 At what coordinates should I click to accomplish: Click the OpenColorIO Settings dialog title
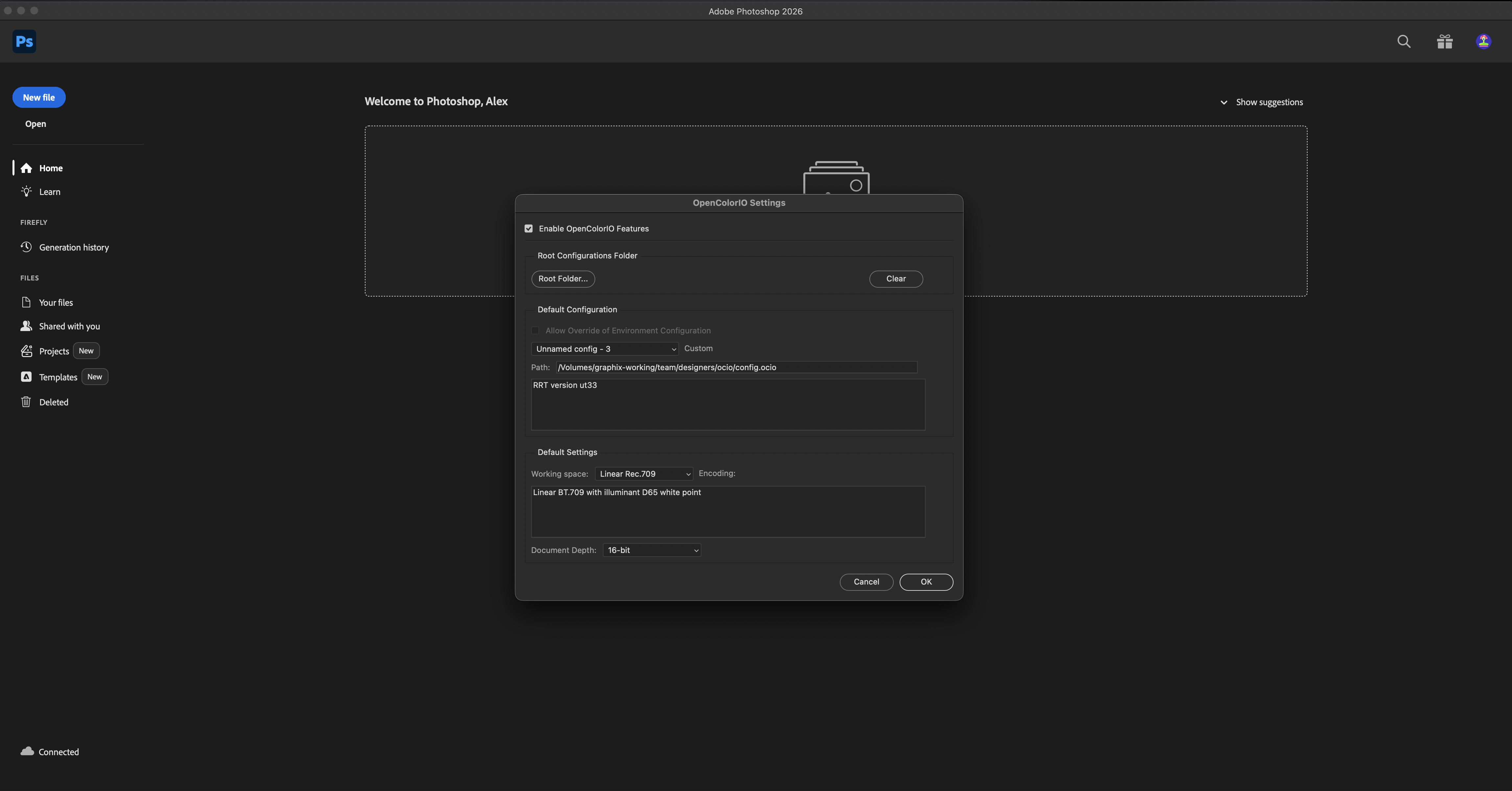coord(739,203)
